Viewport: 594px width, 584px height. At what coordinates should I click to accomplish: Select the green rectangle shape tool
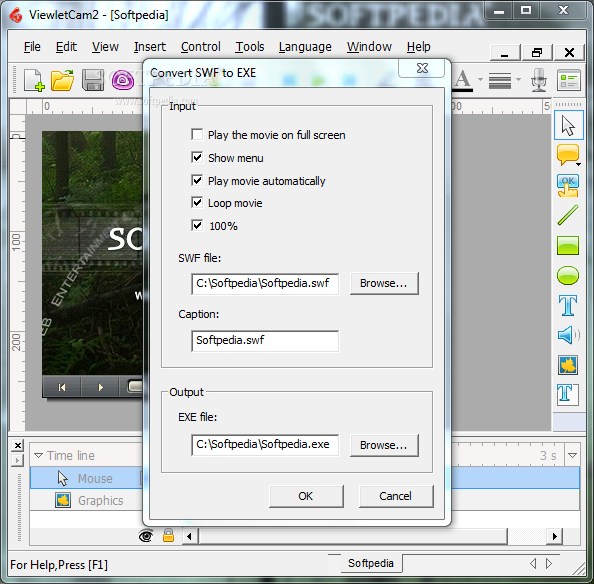point(568,245)
